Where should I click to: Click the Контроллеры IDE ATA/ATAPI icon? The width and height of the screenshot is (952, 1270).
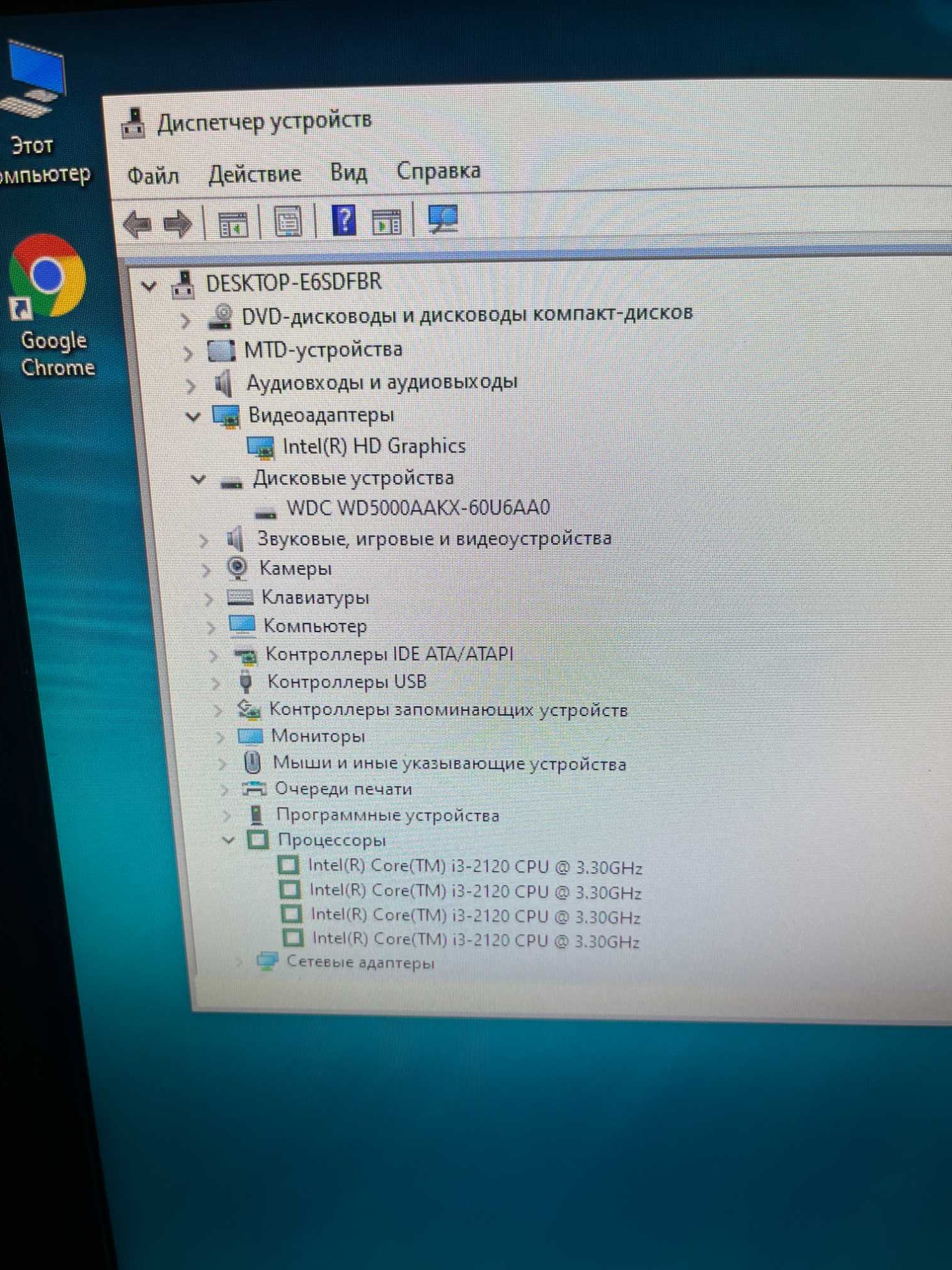[245, 655]
